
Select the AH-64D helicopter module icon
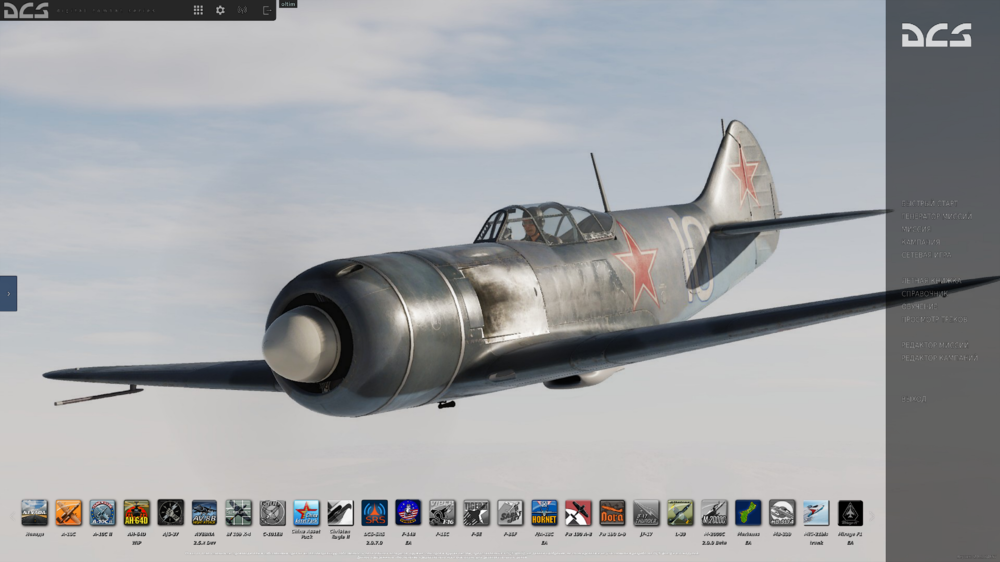click(x=136, y=513)
